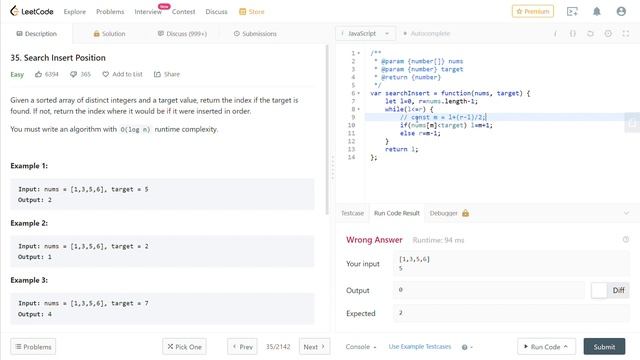The image size is (640, 360).
Task: Switch to the Testcase tab
Action: click(352, 213)
